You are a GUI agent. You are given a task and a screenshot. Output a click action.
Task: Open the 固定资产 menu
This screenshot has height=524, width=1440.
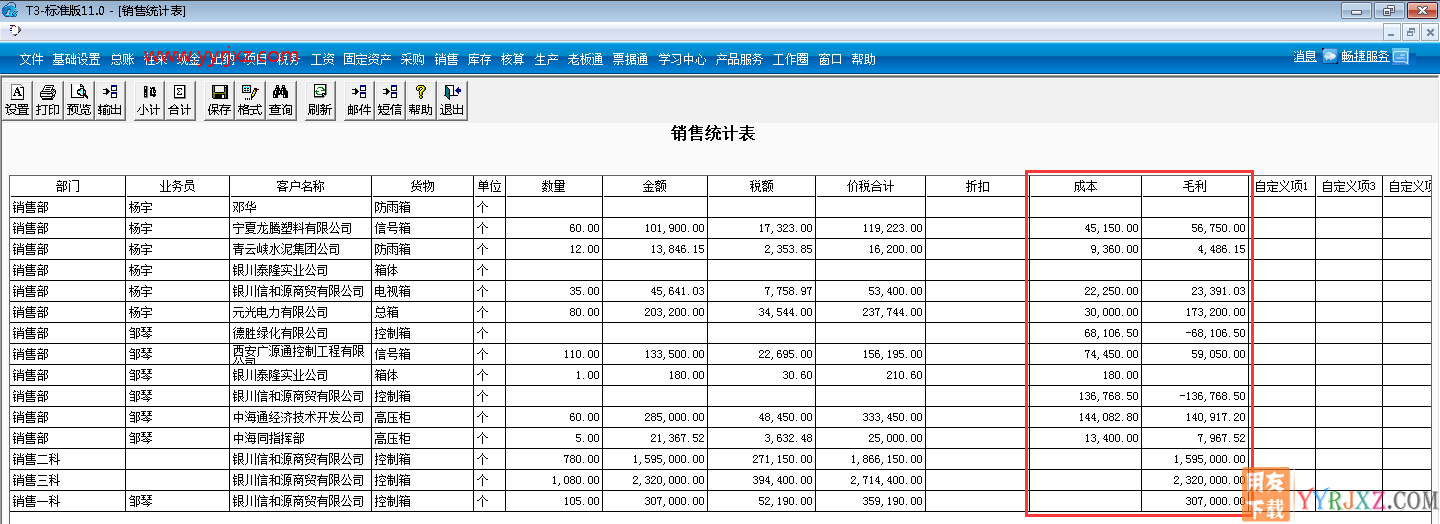[367, 59]
